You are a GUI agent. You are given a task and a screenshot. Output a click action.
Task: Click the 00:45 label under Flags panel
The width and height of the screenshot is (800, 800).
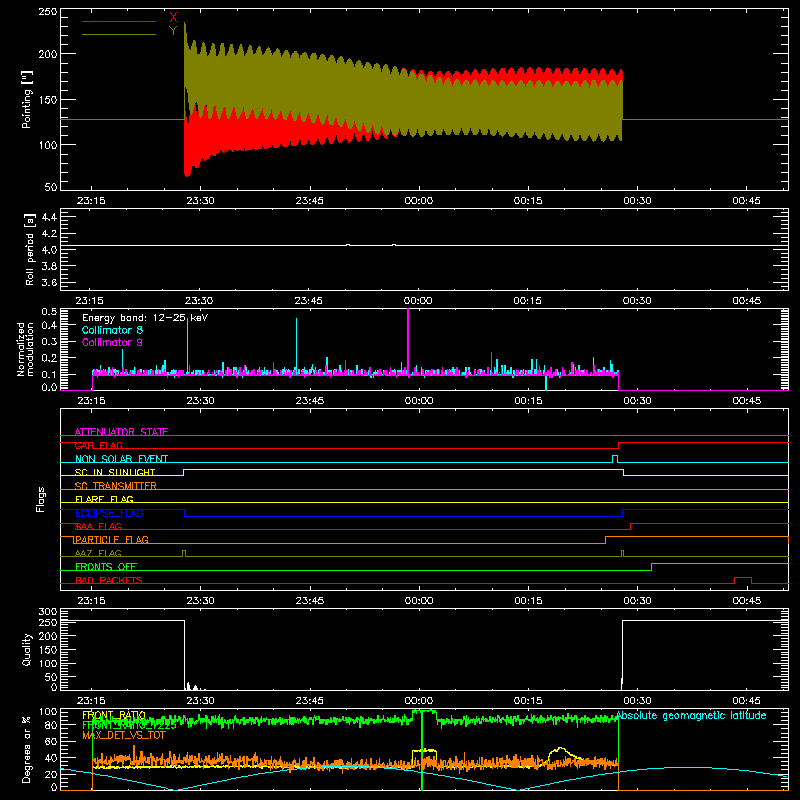tap(746, 601)
